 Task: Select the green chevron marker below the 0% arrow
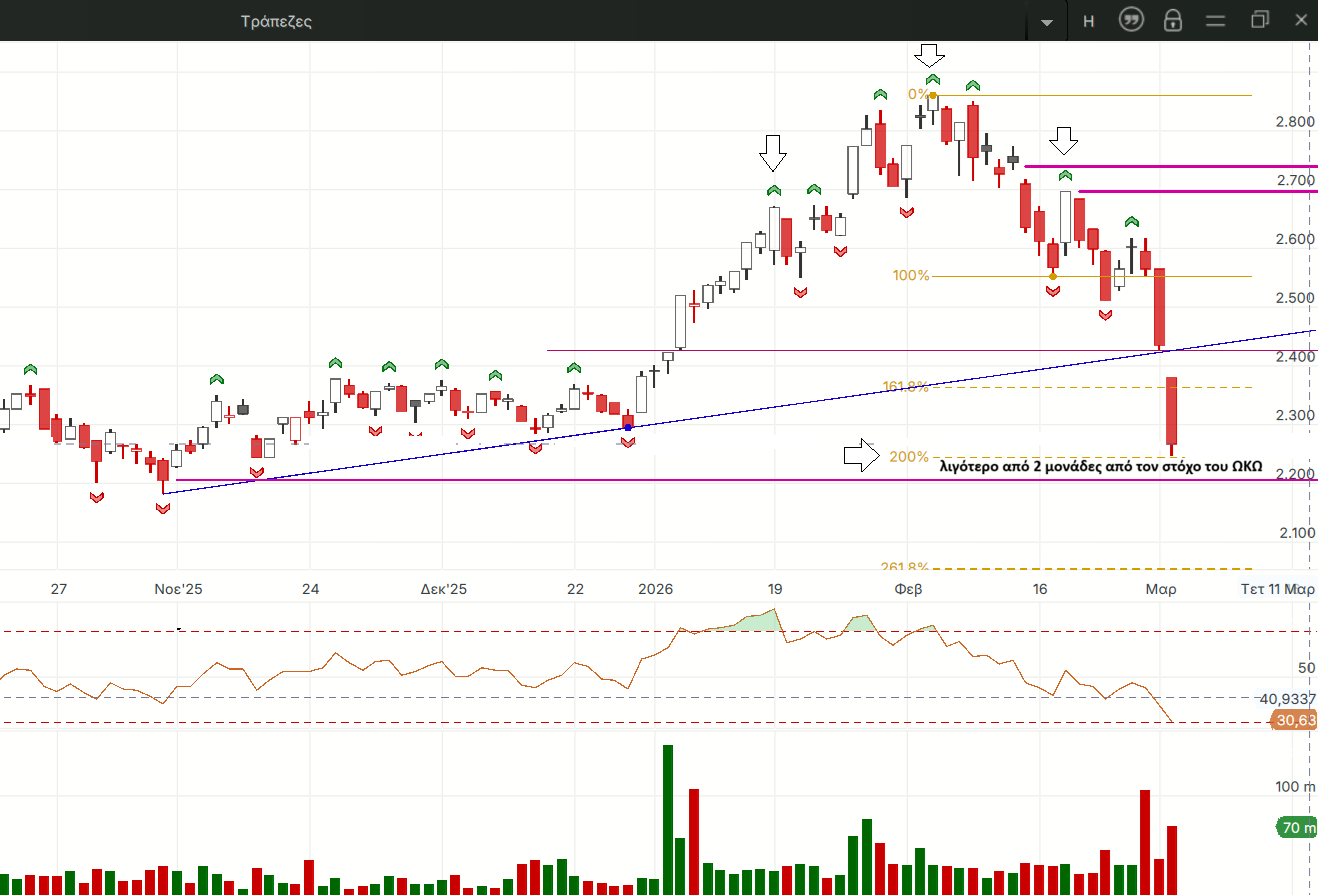click(x=933, y=79)
